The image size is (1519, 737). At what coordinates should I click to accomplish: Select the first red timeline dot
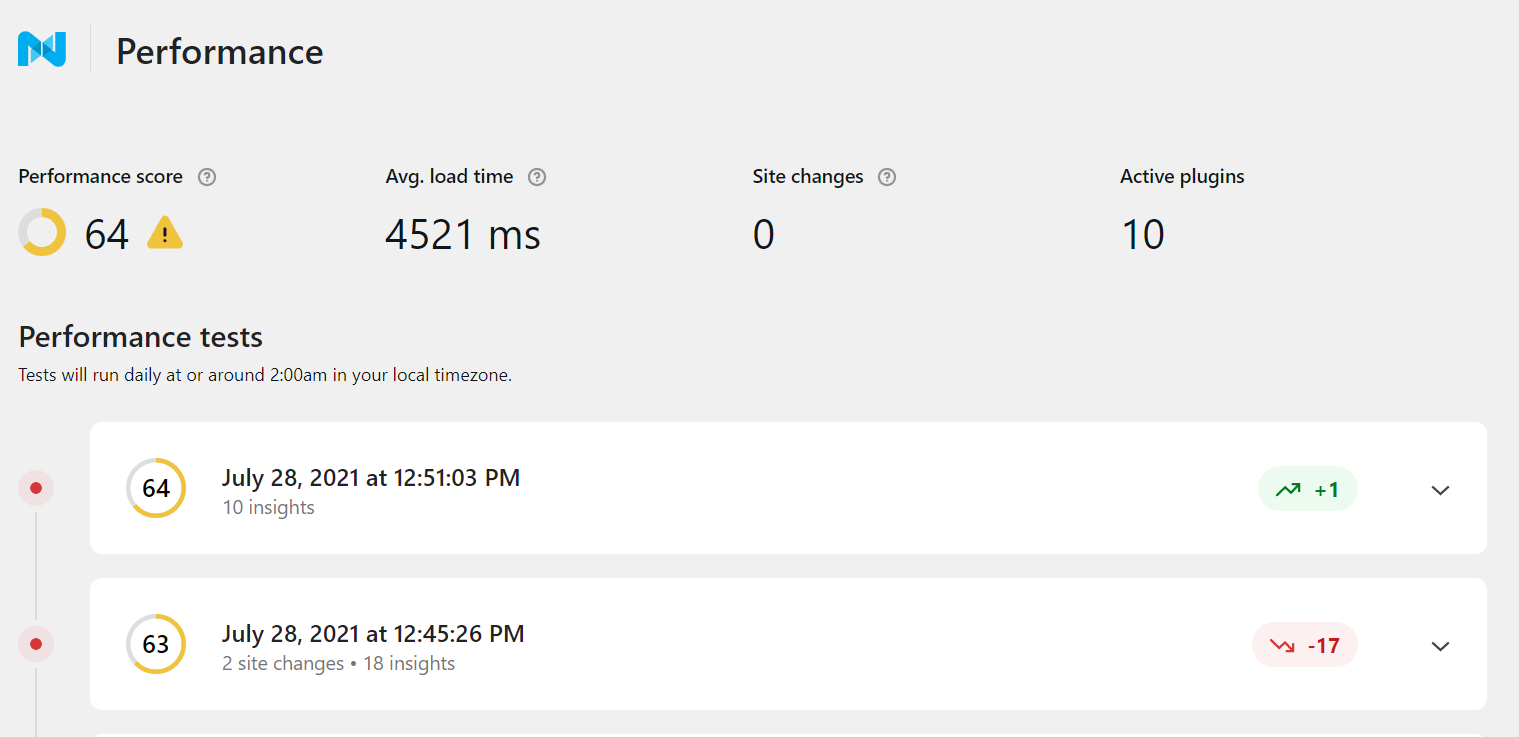click(x=36, y=488)
